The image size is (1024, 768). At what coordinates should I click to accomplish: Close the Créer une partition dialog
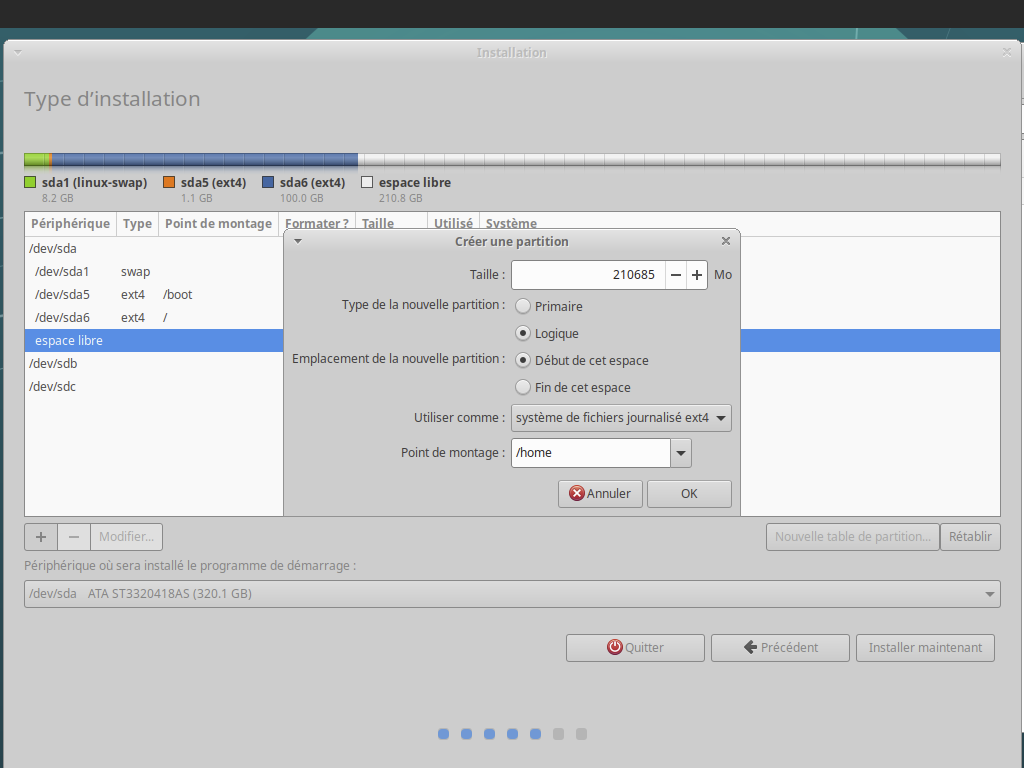pyautogui.click(x=726, y=241)
